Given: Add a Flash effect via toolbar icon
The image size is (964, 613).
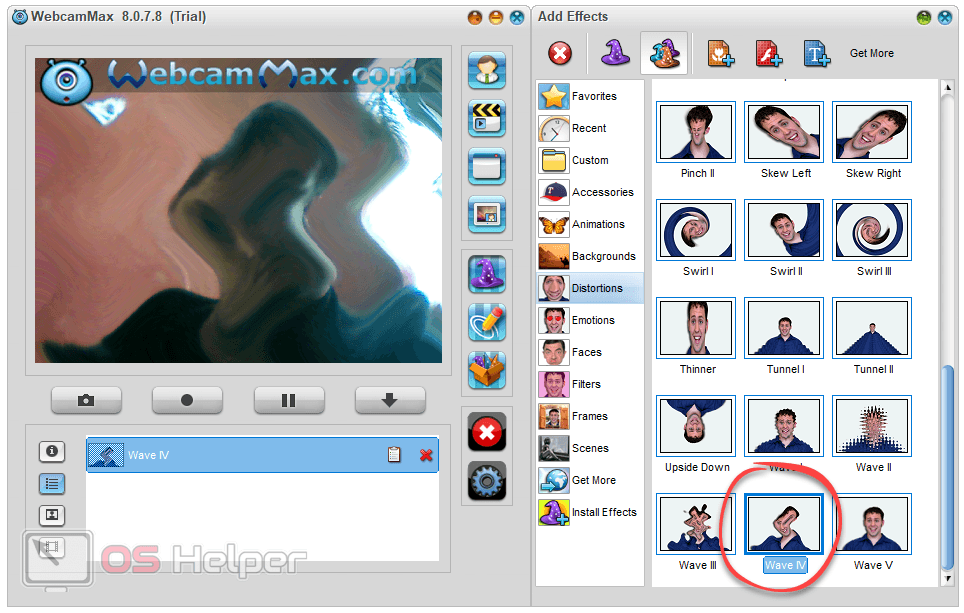Looking at the screenshot, I should (768, 53).
